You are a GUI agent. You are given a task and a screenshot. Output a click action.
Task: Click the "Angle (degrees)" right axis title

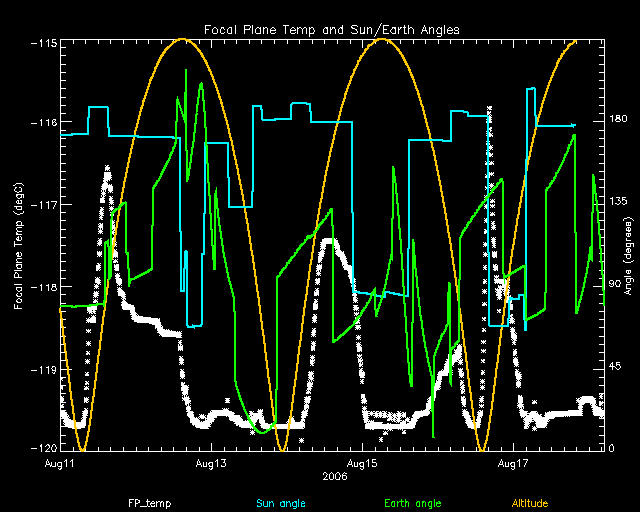(627, 255)
